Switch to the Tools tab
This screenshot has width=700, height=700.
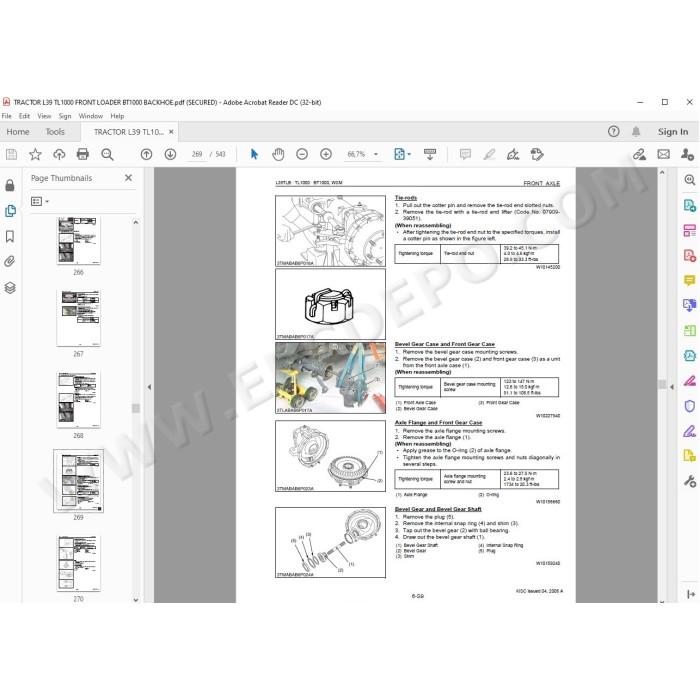[55, 132]
